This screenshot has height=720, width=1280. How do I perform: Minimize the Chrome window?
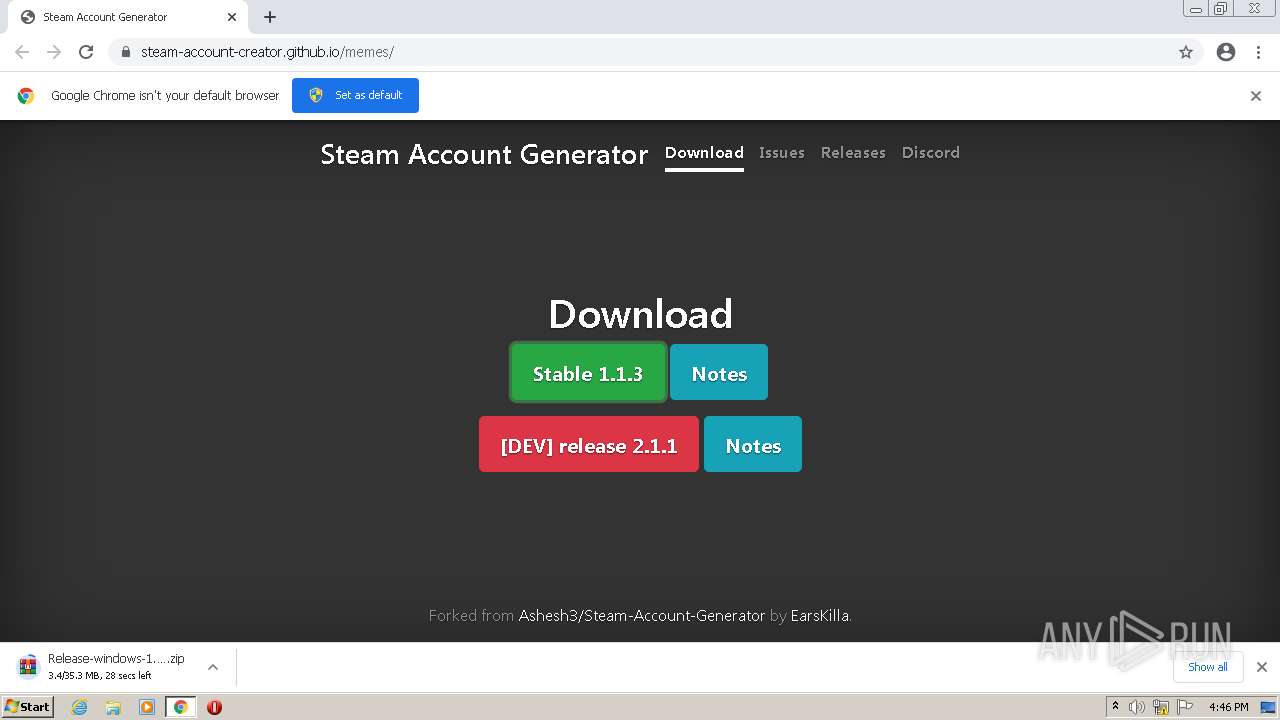[x=1196, y=9]
